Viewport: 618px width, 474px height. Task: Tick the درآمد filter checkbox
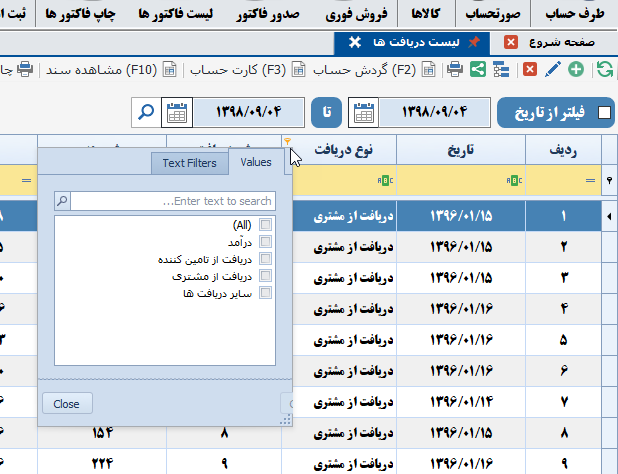click(x=265, y=242)
